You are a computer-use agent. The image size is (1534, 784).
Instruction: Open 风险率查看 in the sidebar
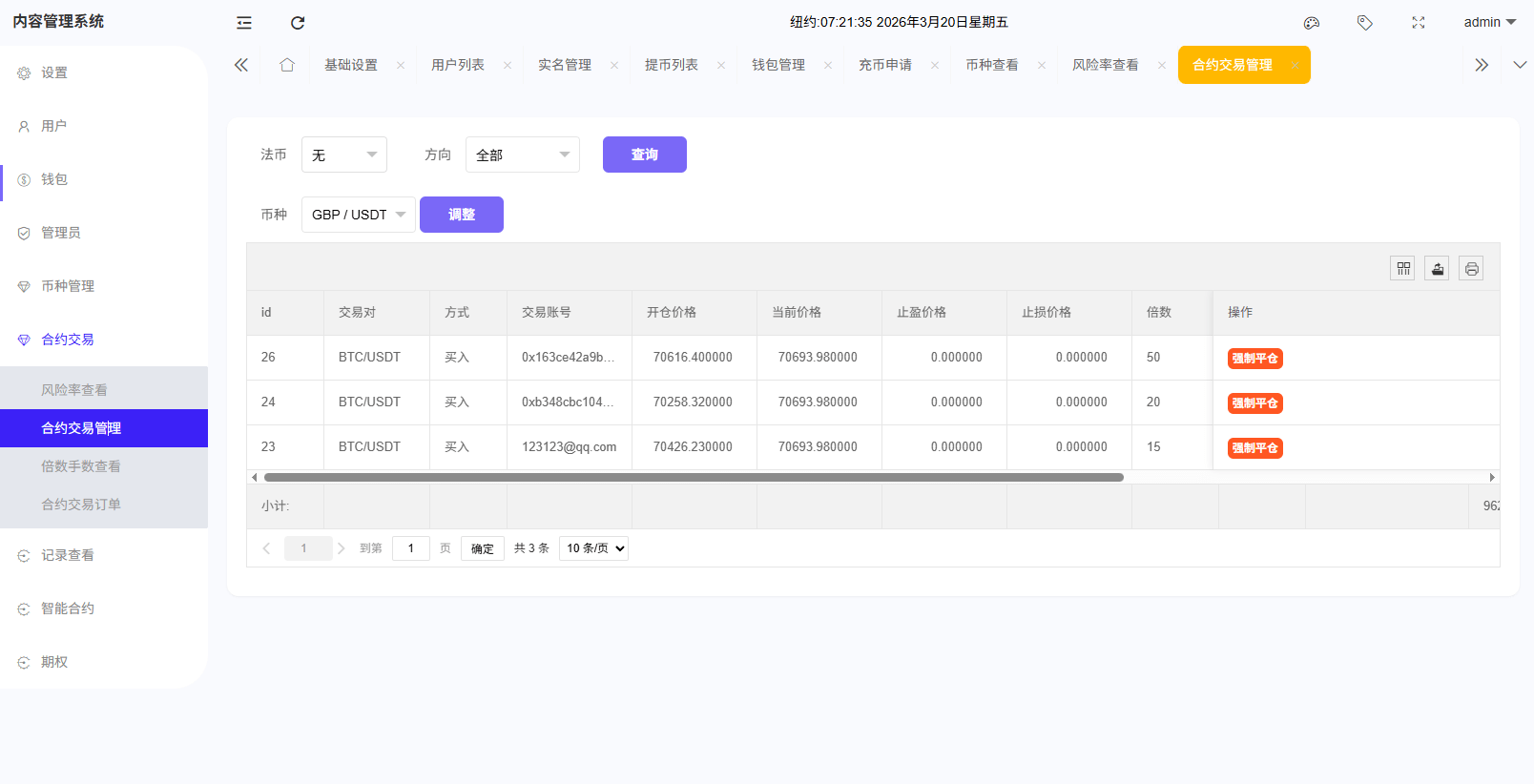[x=74, y=390]
